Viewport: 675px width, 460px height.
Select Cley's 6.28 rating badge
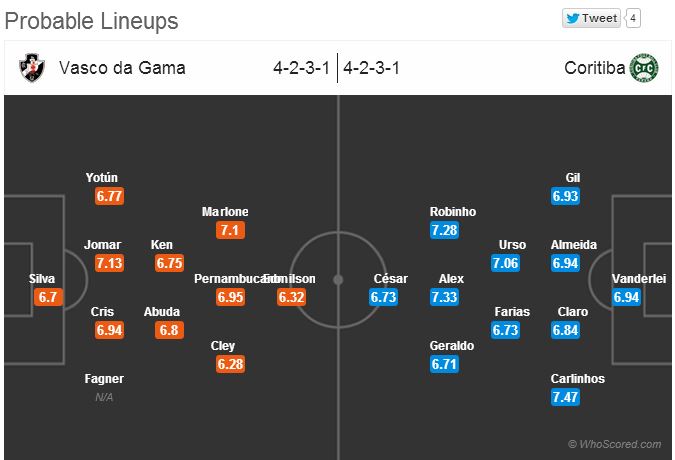click(x=230, y=364)
